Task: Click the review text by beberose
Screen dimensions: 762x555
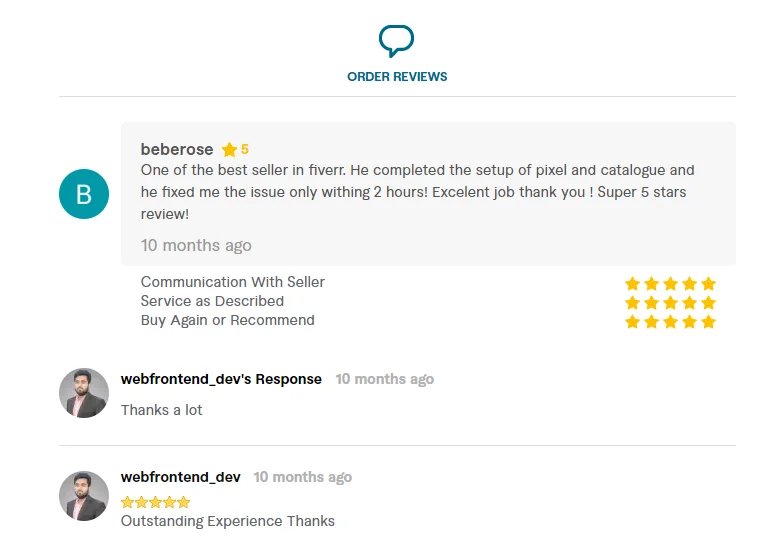Action: (x=418, y=191)
